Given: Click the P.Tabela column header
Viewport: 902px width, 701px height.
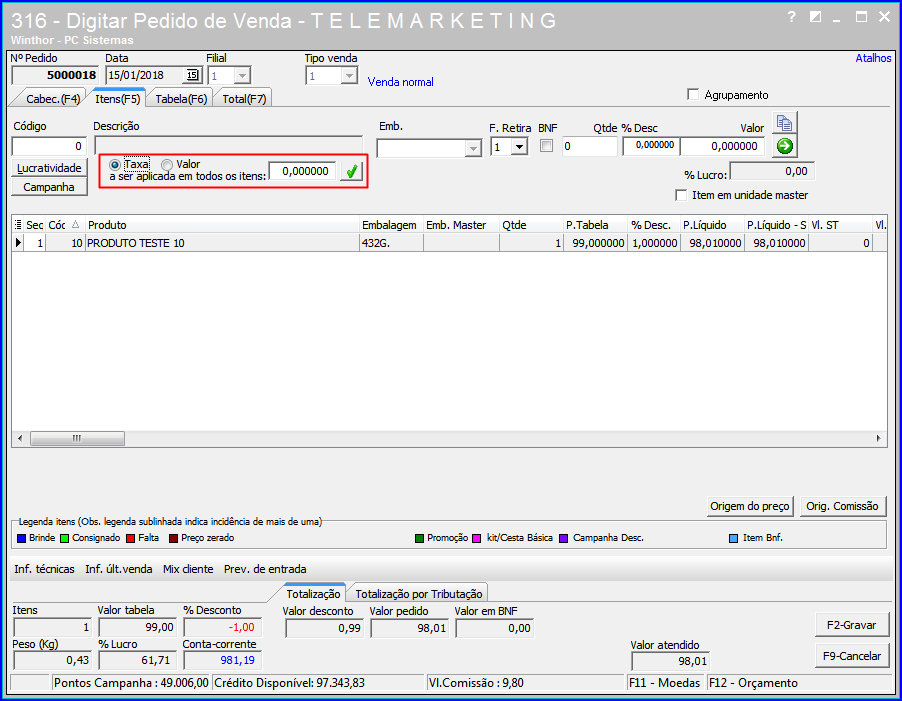Looking at the screenshot, I should click(x=595, y=225).
